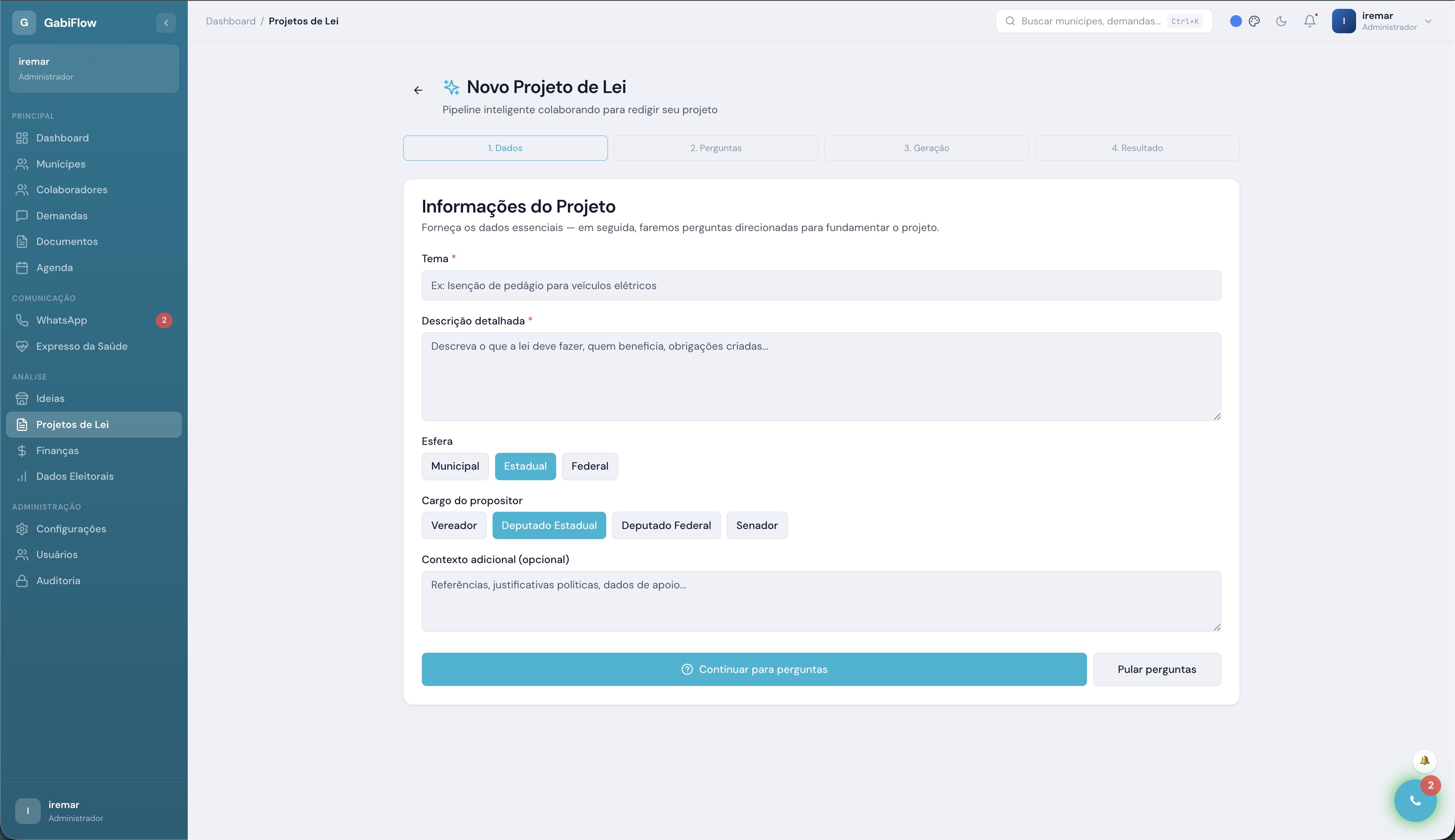1455x840 pixels.
Task: Click the GabiFlow logo icon
Action: pos(24,23)
